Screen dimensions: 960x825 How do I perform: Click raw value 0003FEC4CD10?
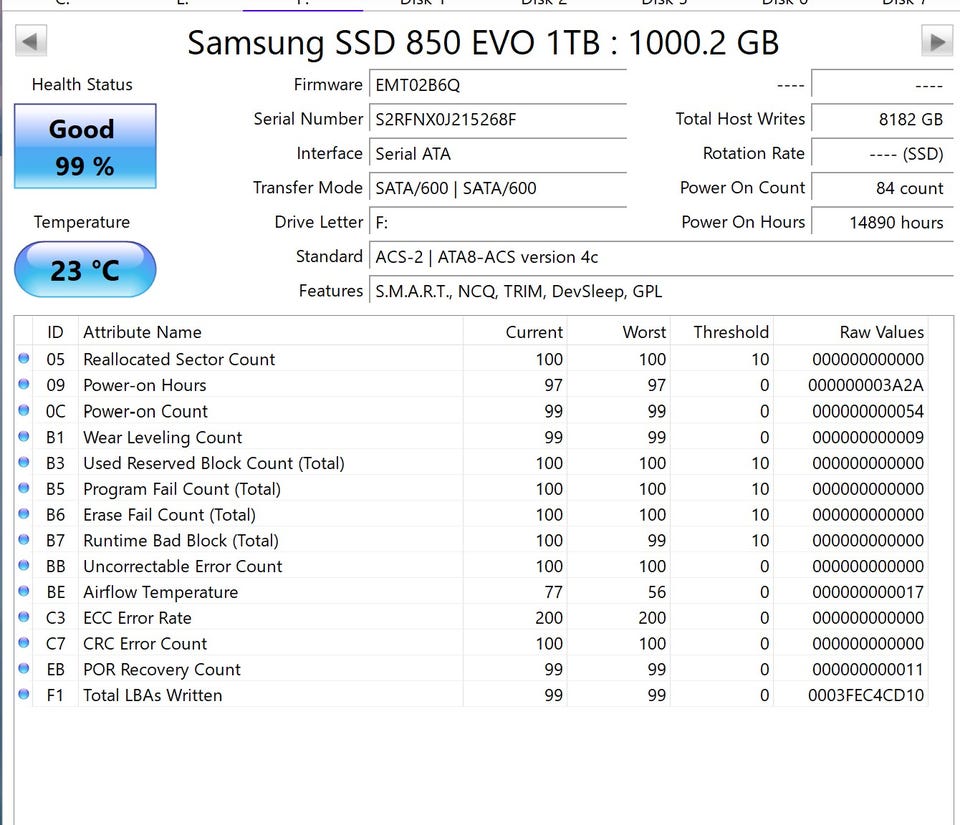click(866, 695)
